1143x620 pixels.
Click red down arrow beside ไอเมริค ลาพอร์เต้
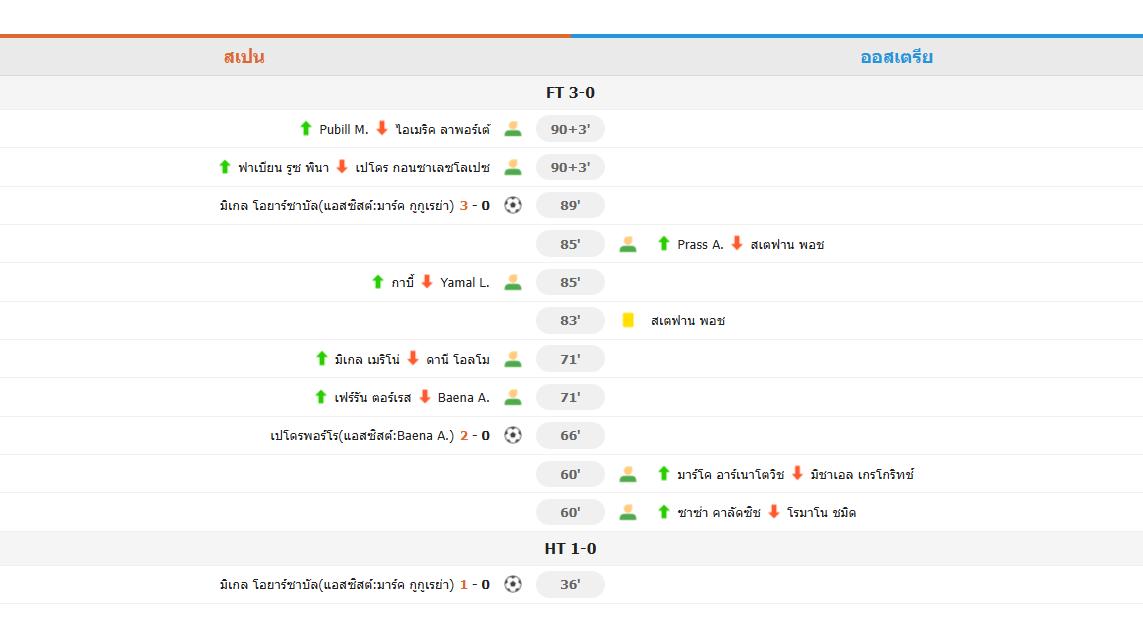click(x=382, y=128)
